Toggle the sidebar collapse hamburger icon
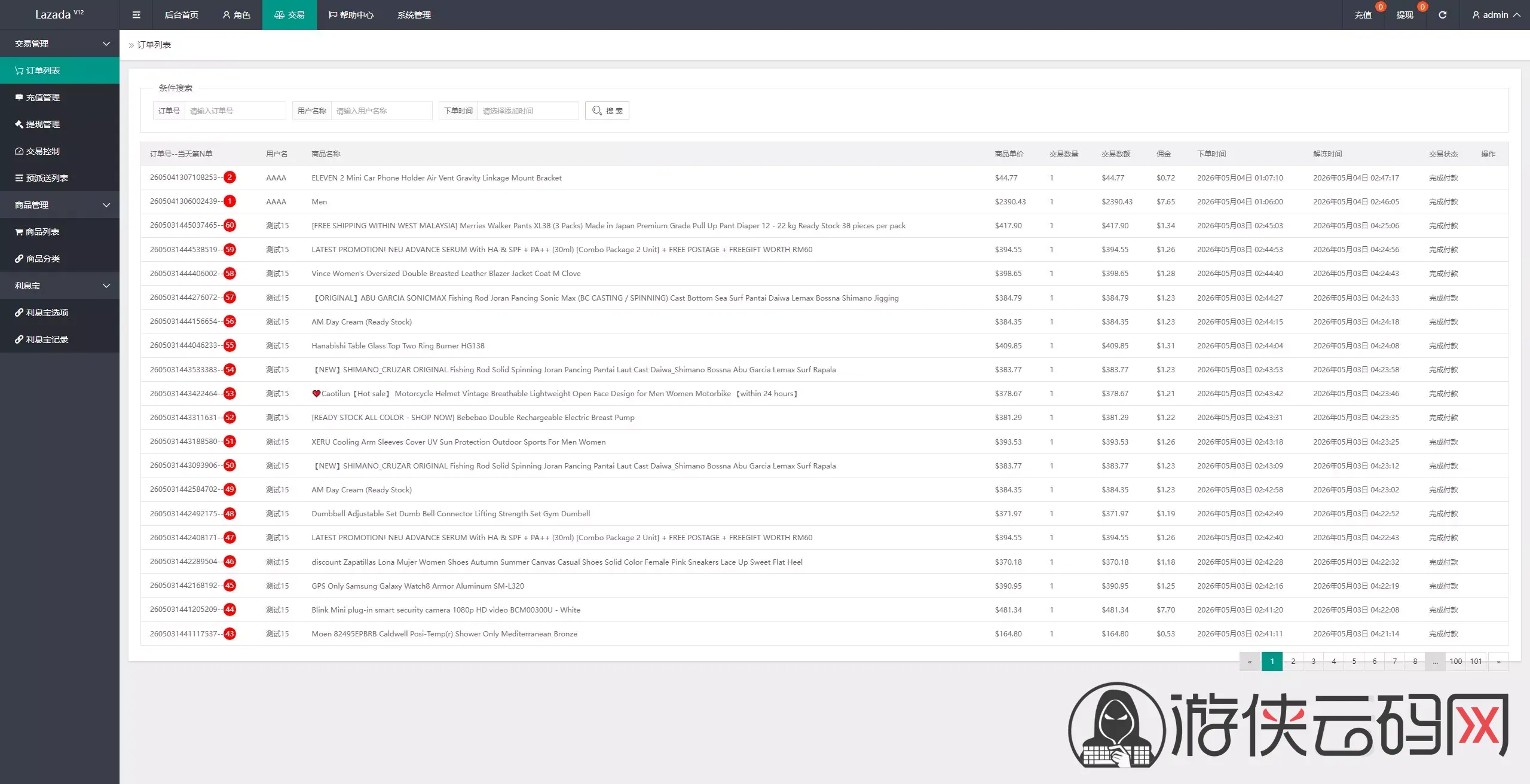This screenshot has height=784, width=1530. tap(136, 15)
